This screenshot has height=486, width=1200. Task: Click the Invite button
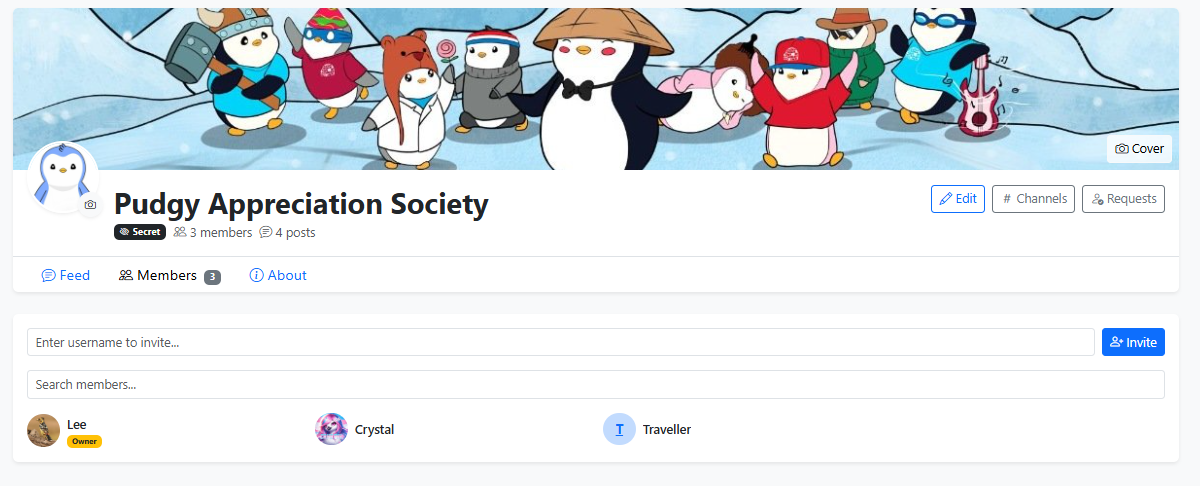tap(1133, 342)
